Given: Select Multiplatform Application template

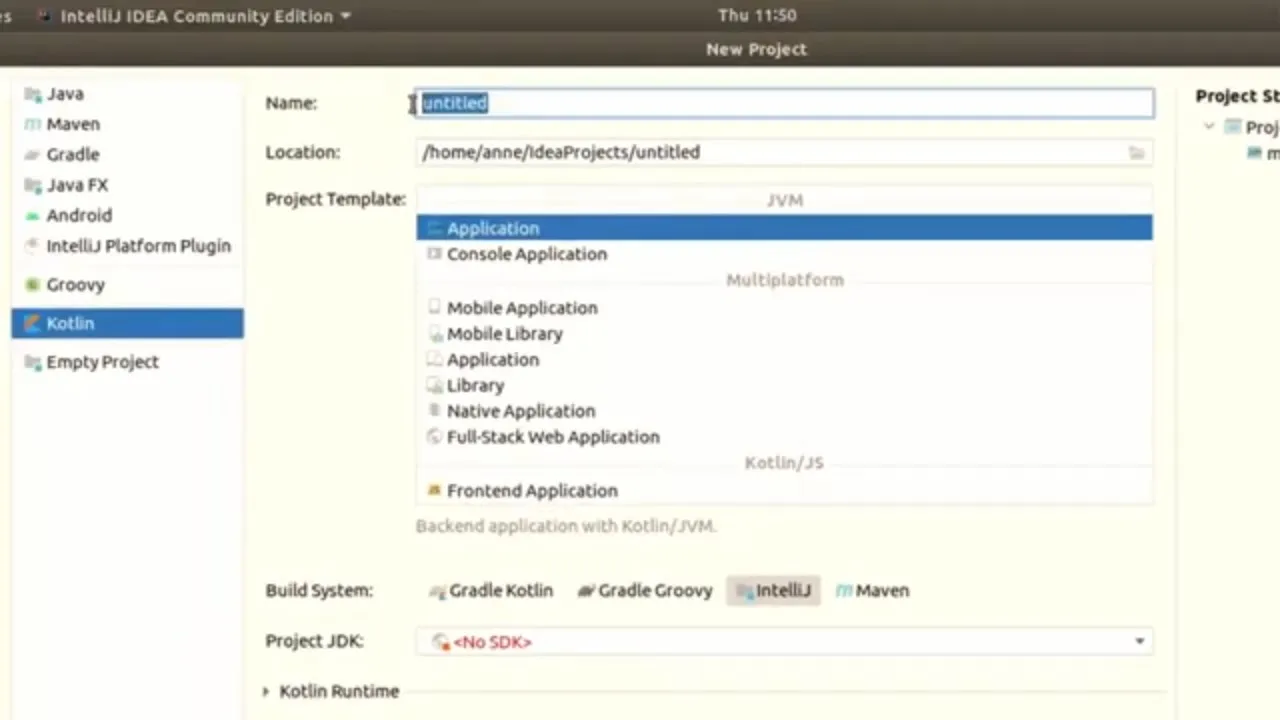Looking at the screenshot, I should (x=784, y=360).
